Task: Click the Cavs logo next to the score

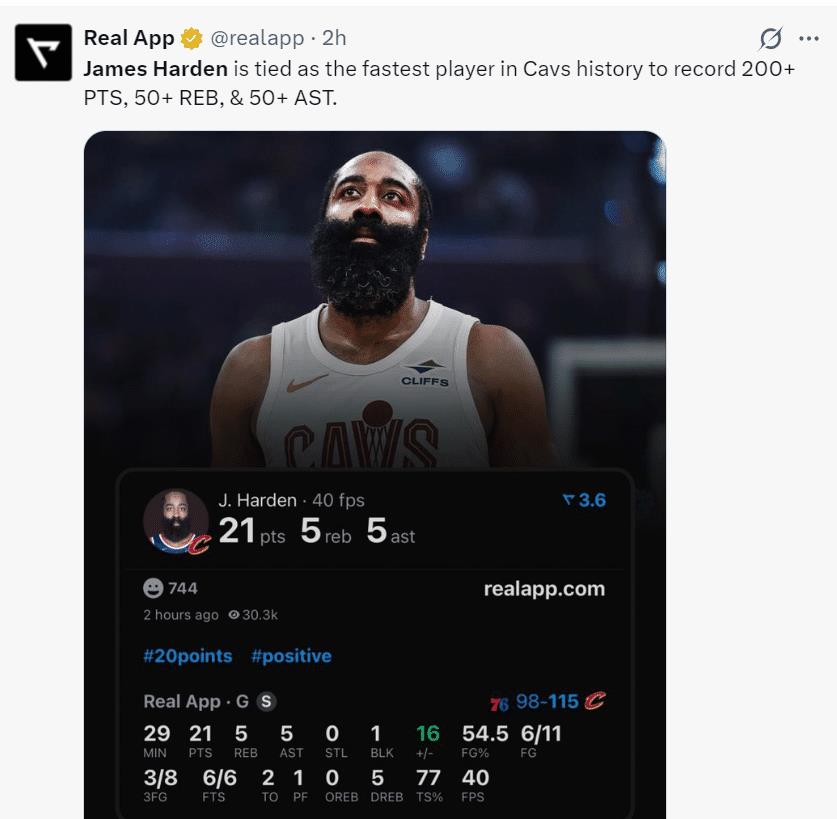Action: 595,701
